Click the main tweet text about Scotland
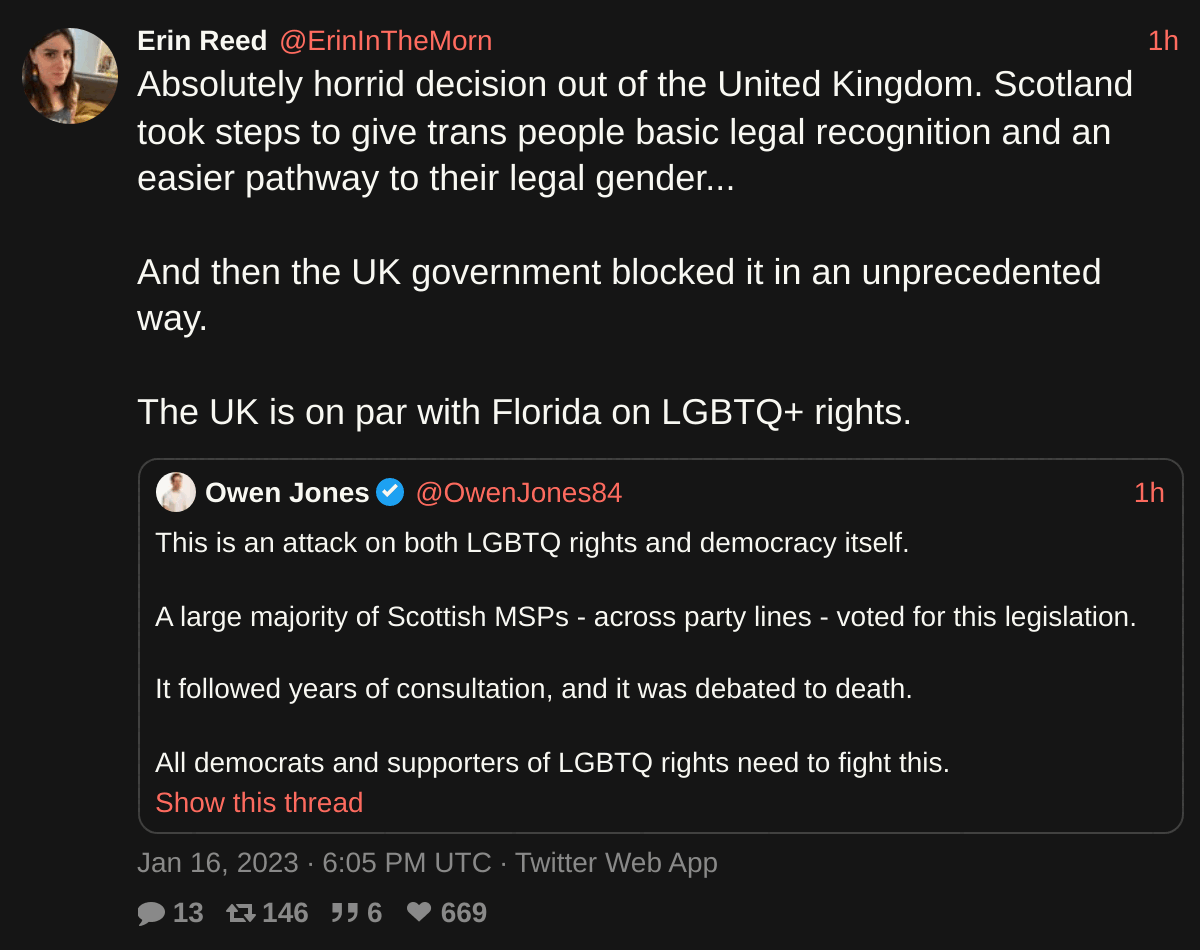The image size is (1200, 950). click(634, 132)
